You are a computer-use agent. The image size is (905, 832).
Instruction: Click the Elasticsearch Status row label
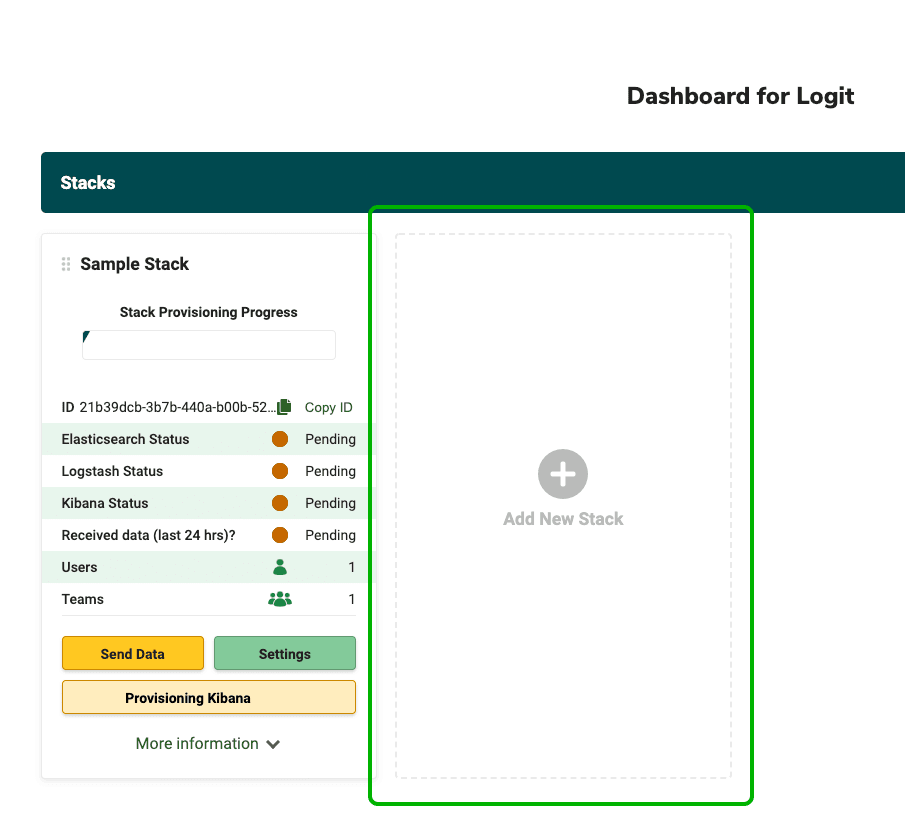point(125,439)
